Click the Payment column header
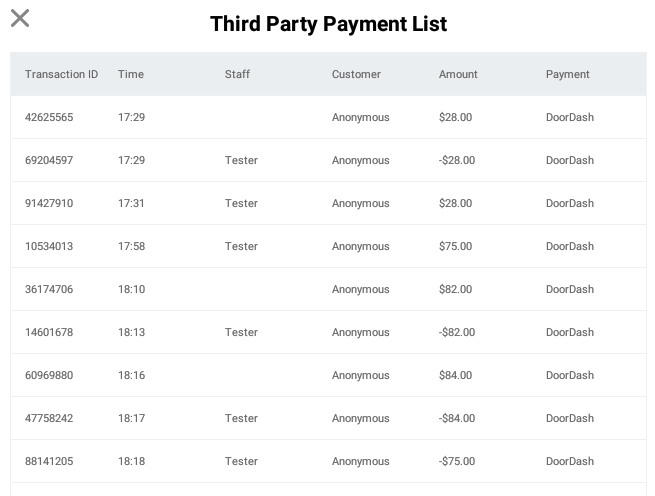The image size is (655, 496). pos(567,74)
